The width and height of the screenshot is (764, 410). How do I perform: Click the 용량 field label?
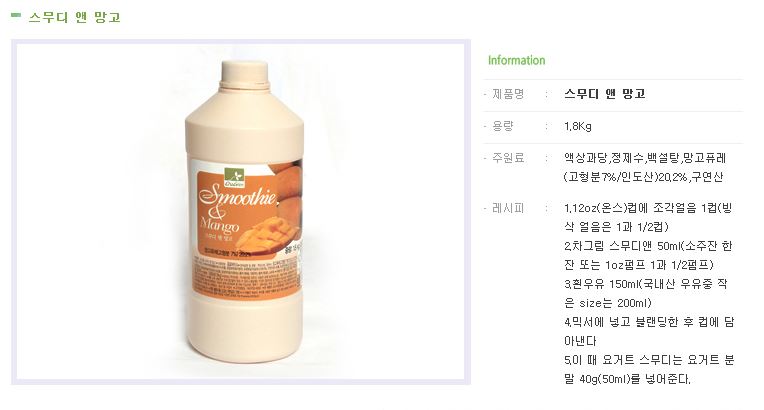(x=502, y=126)
